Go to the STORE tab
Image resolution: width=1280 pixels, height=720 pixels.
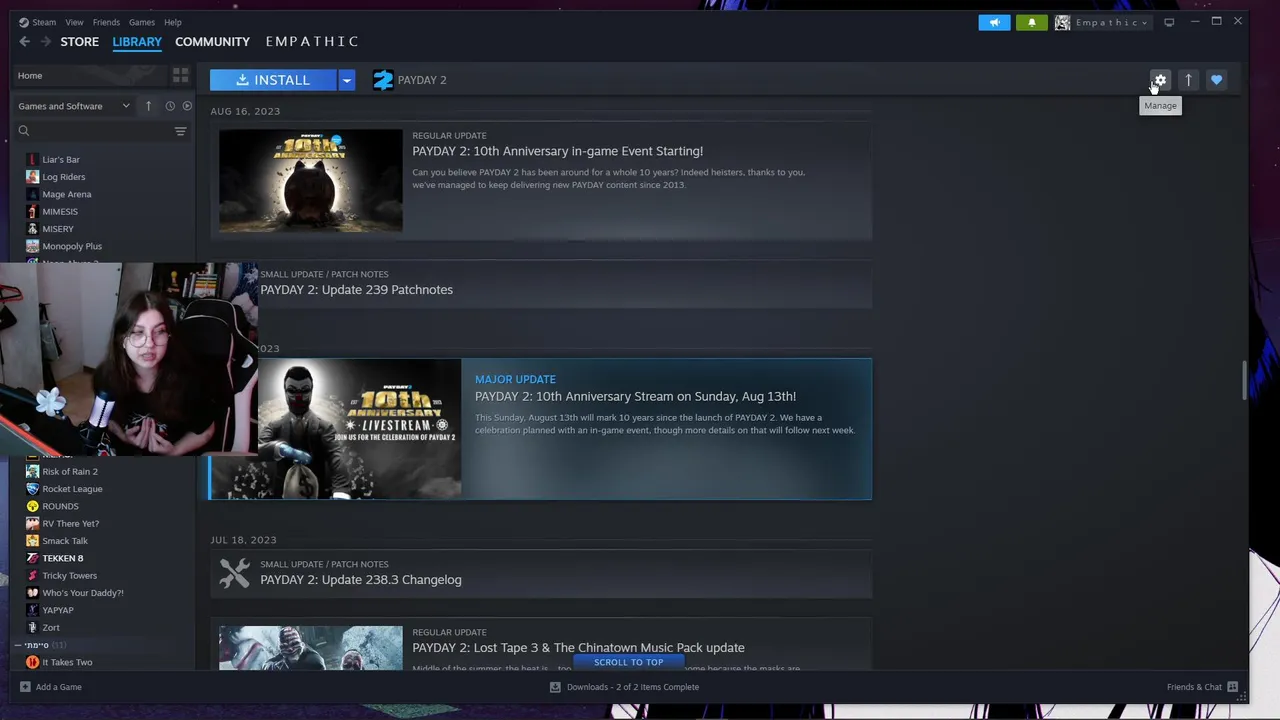click(79, 41)
